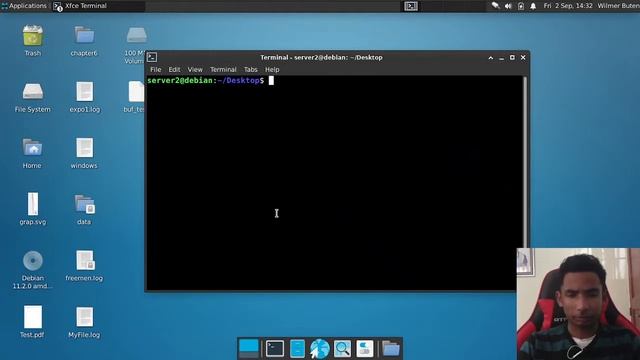Select the 100 MB Volume drive icon

click(136, 36)
